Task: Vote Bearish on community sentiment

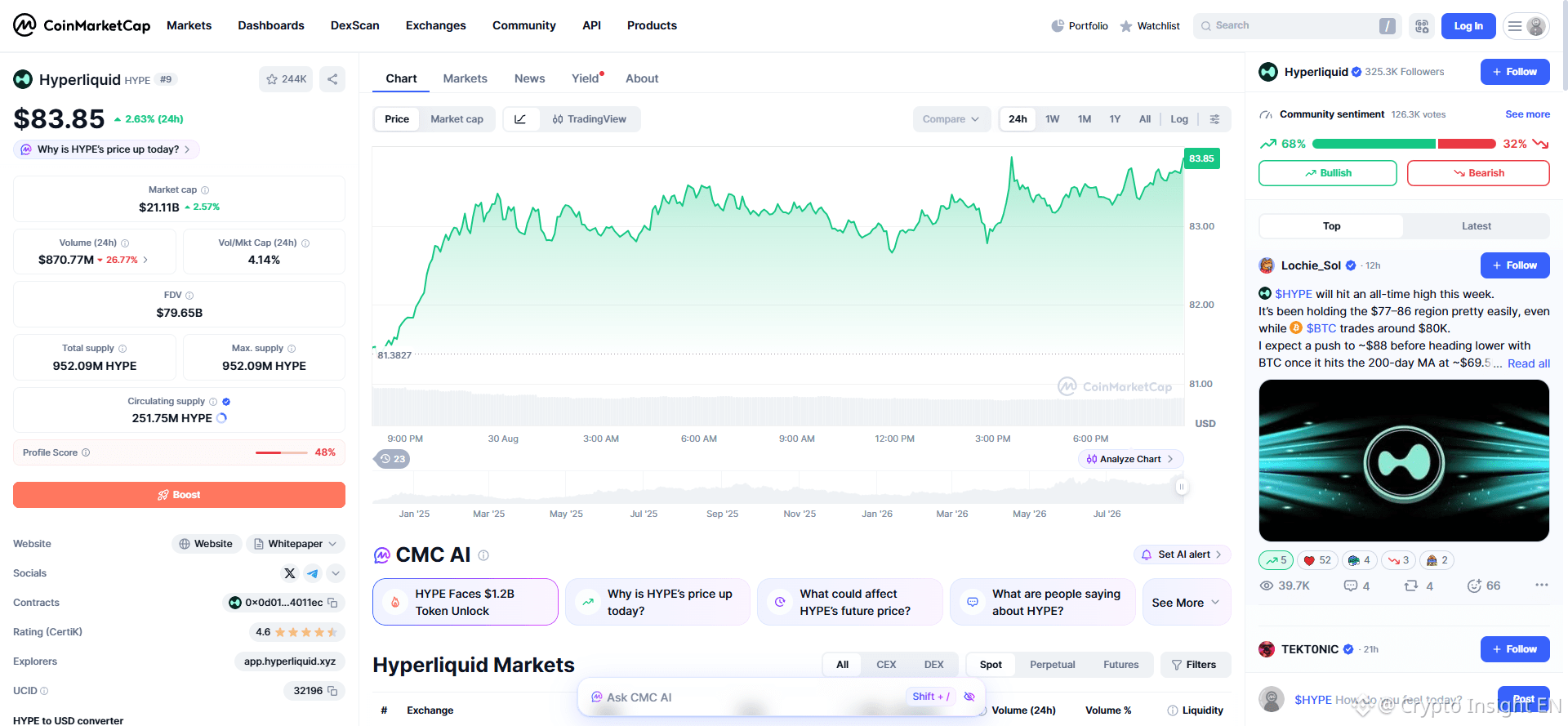Action: pos(1478,173)
